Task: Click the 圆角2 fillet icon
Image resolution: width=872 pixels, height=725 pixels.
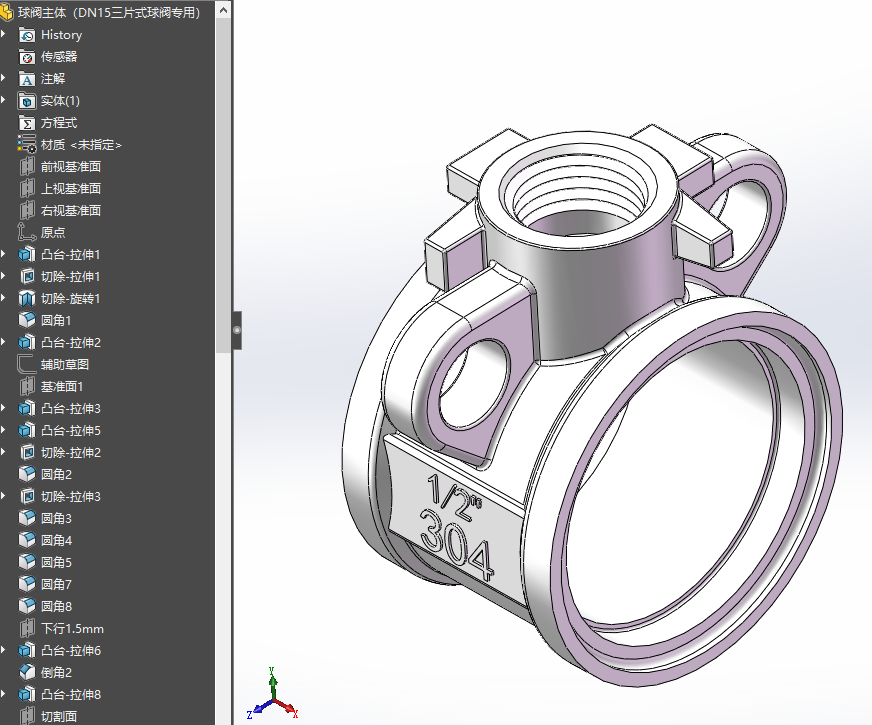Action: 27,474
